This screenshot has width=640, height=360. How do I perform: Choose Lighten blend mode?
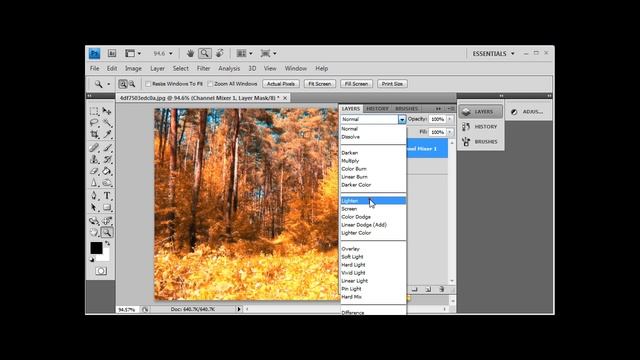[373, 201]
